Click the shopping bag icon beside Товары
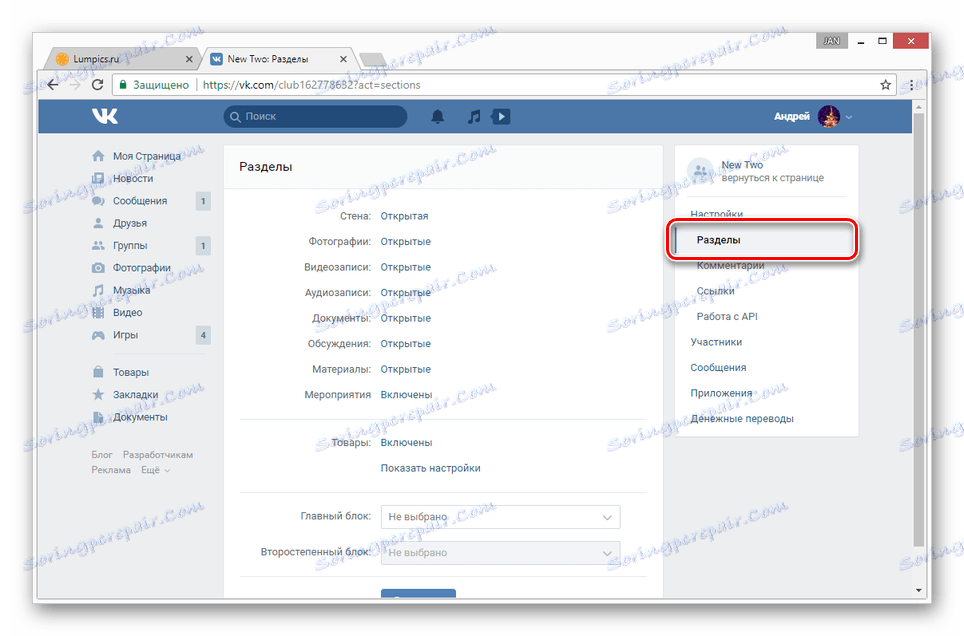964x636 pixels. click(x=98, y=372)
